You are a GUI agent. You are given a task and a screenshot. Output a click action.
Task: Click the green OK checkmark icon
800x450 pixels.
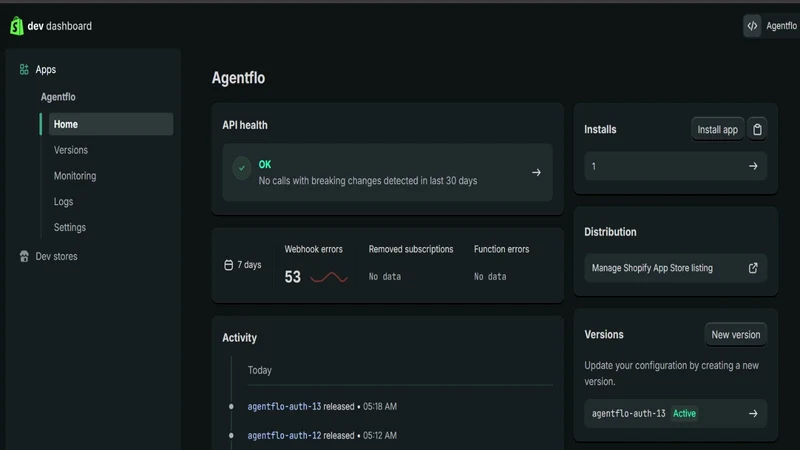(242, 168)
